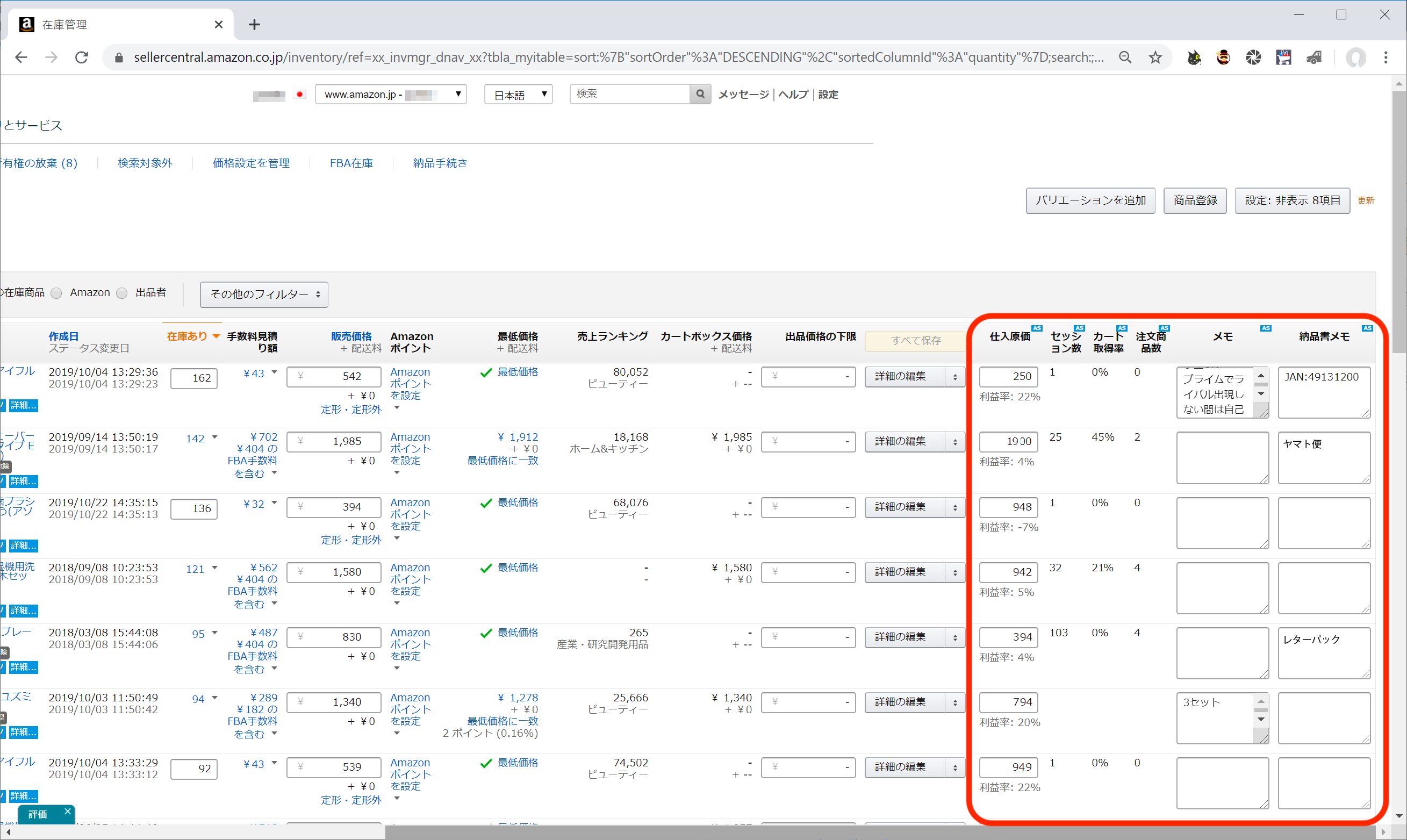The image size is (1407, 840).
Task: Bookmark page with the star icon
Action: coord(1155,57)
